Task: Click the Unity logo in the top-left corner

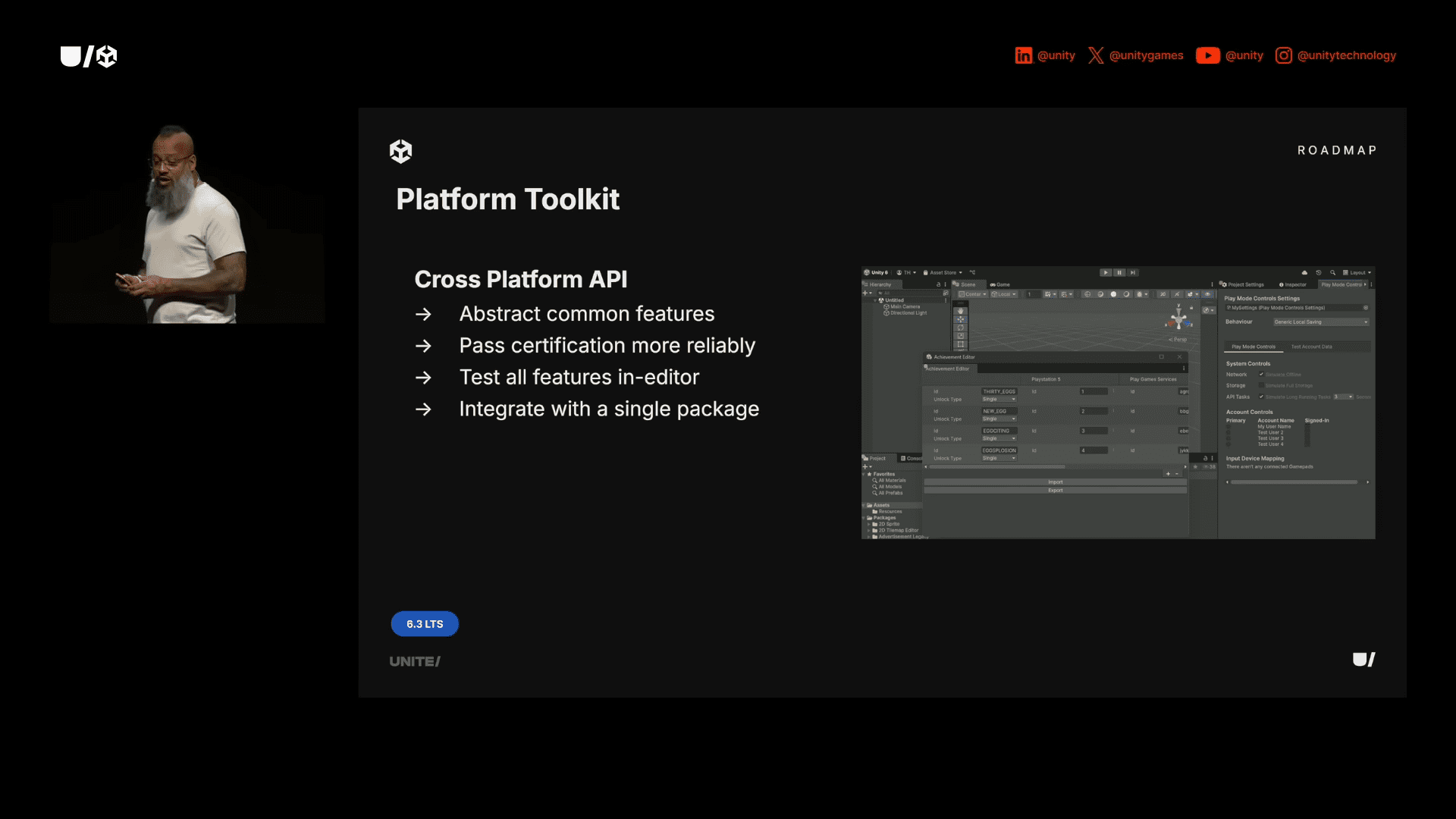Action: click(89, 56)
